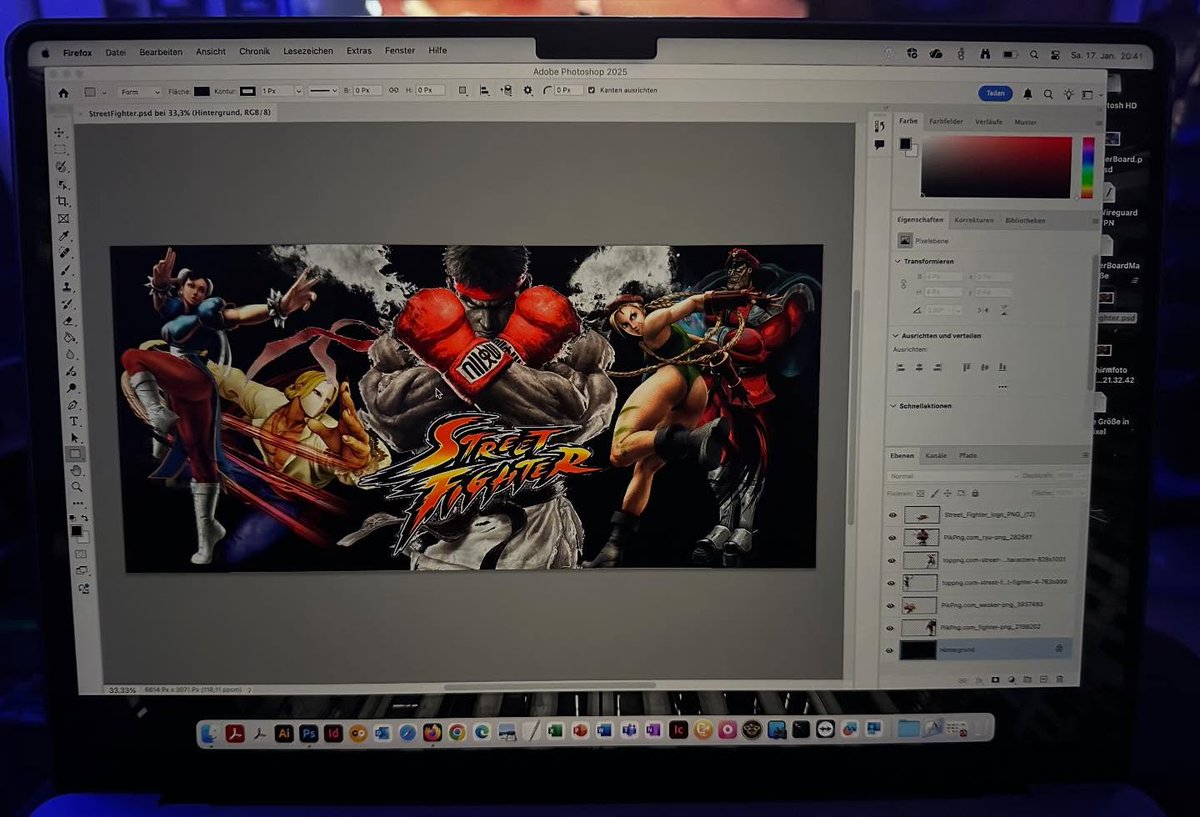This screenshot has width=1200, height=817.
Task: Toggle Kanten ausrichten checkbox
Action: (591, 90)
